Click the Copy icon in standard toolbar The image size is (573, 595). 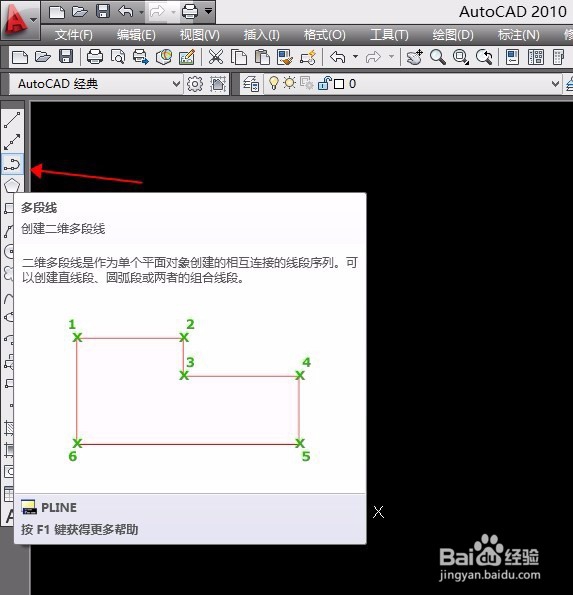(239, 57)
